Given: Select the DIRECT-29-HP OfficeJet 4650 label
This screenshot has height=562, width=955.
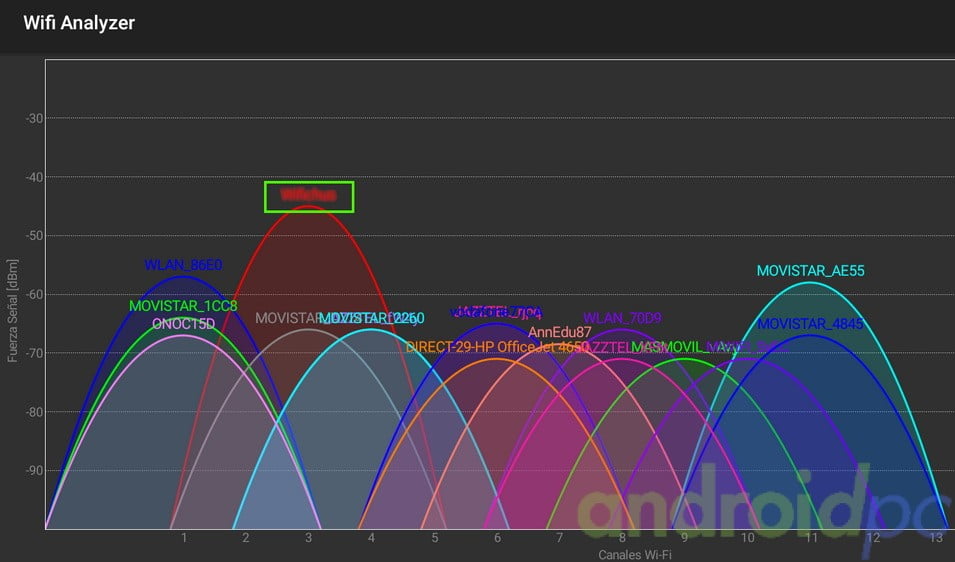Looking at the screenshot, I should [497, 347].
